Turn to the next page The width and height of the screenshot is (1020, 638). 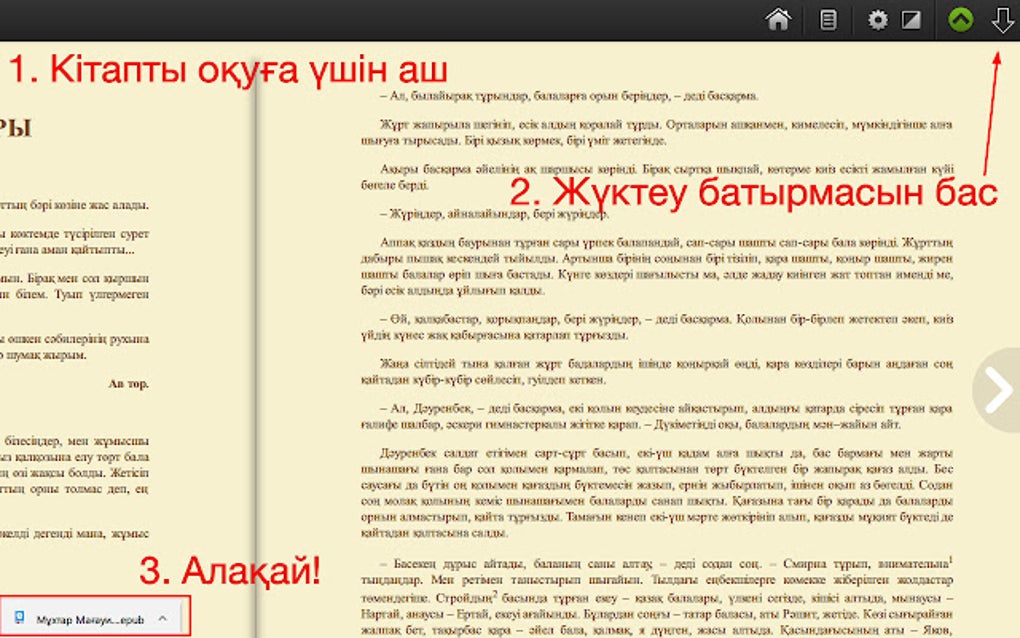997,390
